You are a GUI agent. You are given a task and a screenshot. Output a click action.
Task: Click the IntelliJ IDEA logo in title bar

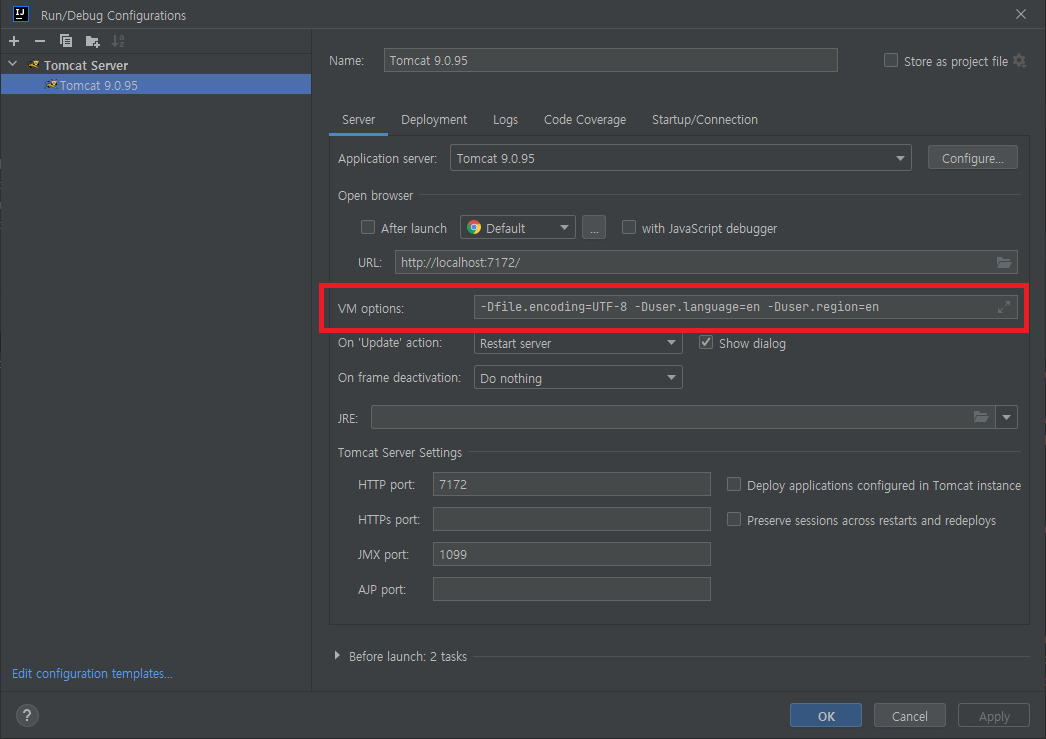tap(21, 14)
